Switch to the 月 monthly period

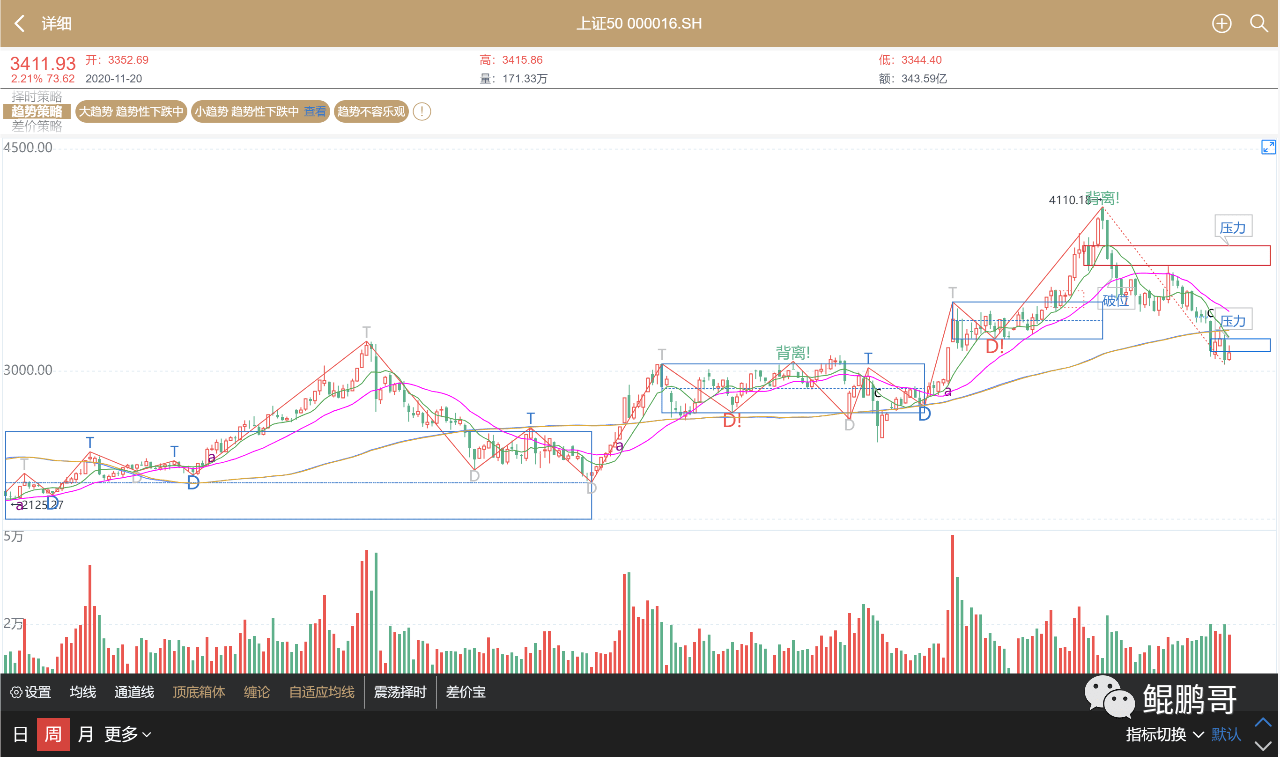86,734
